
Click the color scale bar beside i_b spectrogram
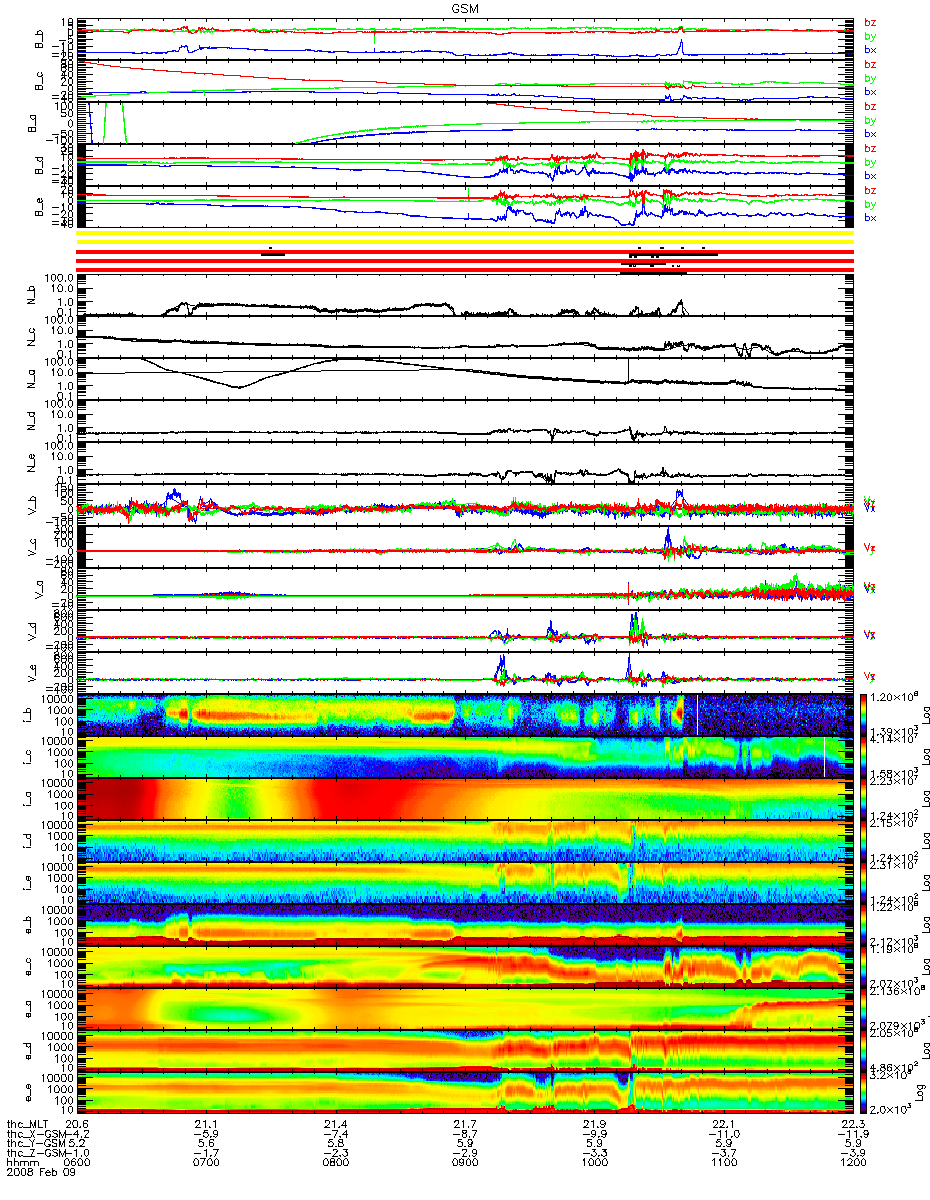click(x=865, y=714)
